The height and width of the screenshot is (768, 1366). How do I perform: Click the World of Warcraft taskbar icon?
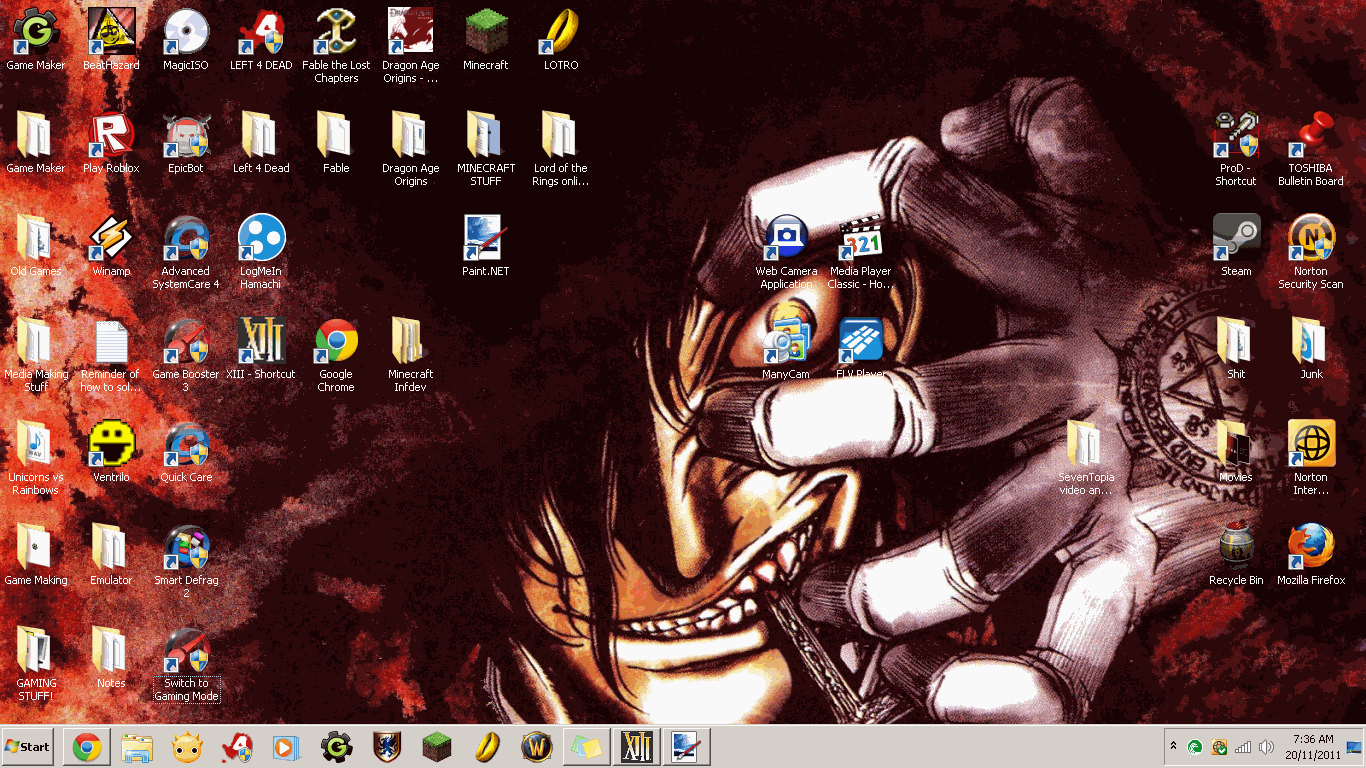[x=536, y=747]
